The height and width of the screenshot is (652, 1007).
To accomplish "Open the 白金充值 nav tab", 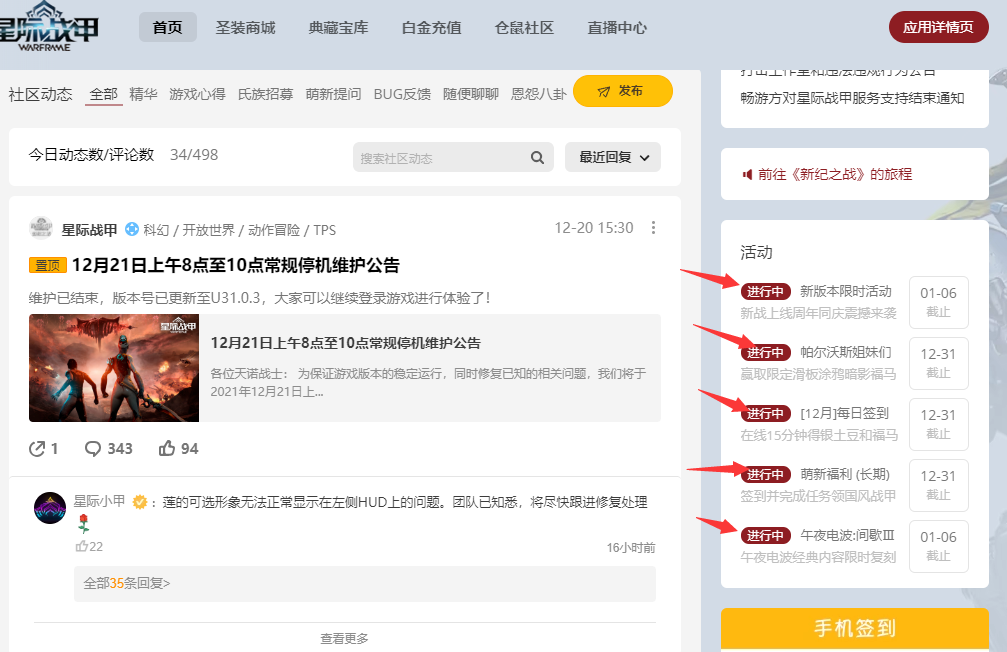I will 432,28.
